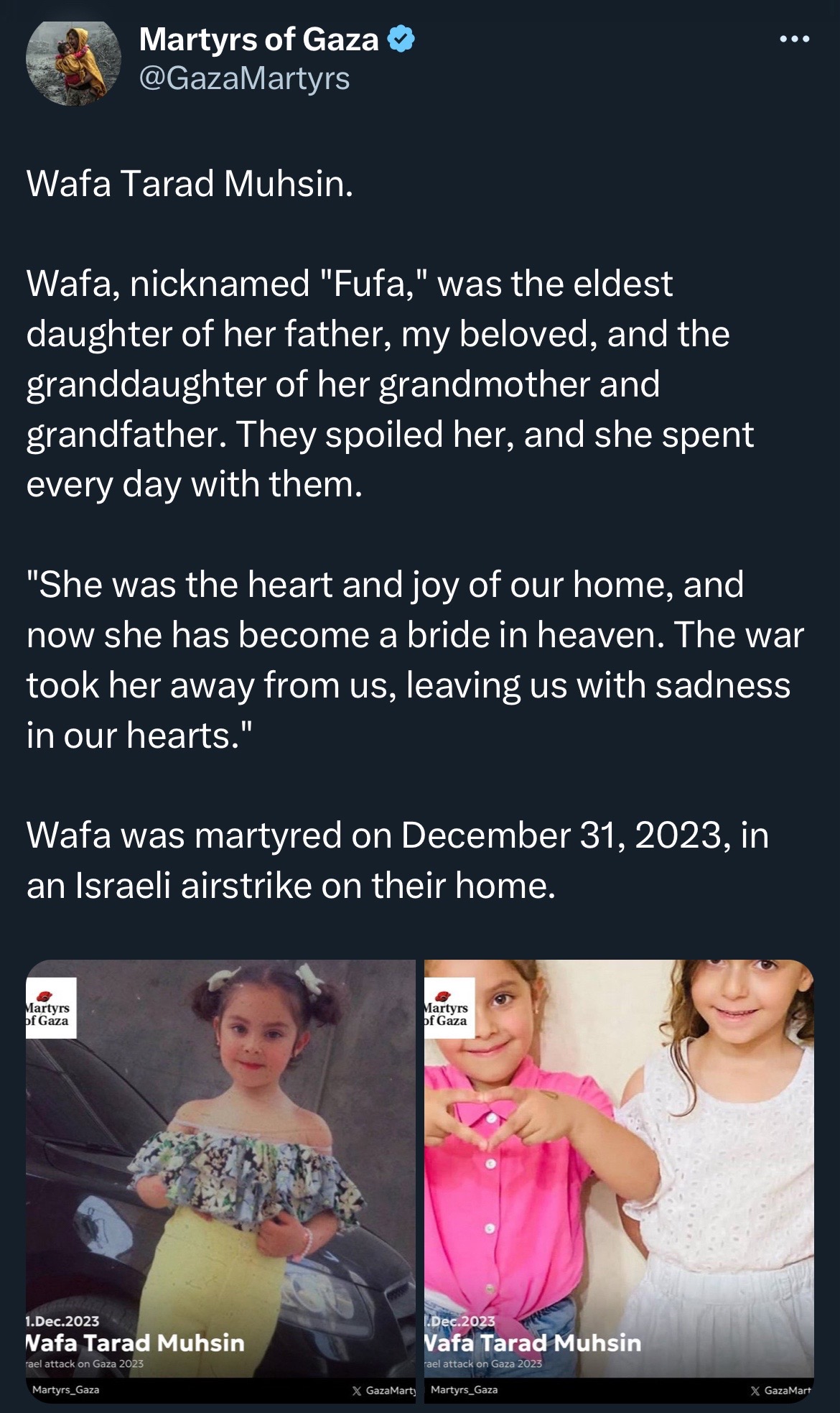Click the paragraph about nickname "Fufa"
Viewport: 840px width, 1413px height.
tap(391, 384)
